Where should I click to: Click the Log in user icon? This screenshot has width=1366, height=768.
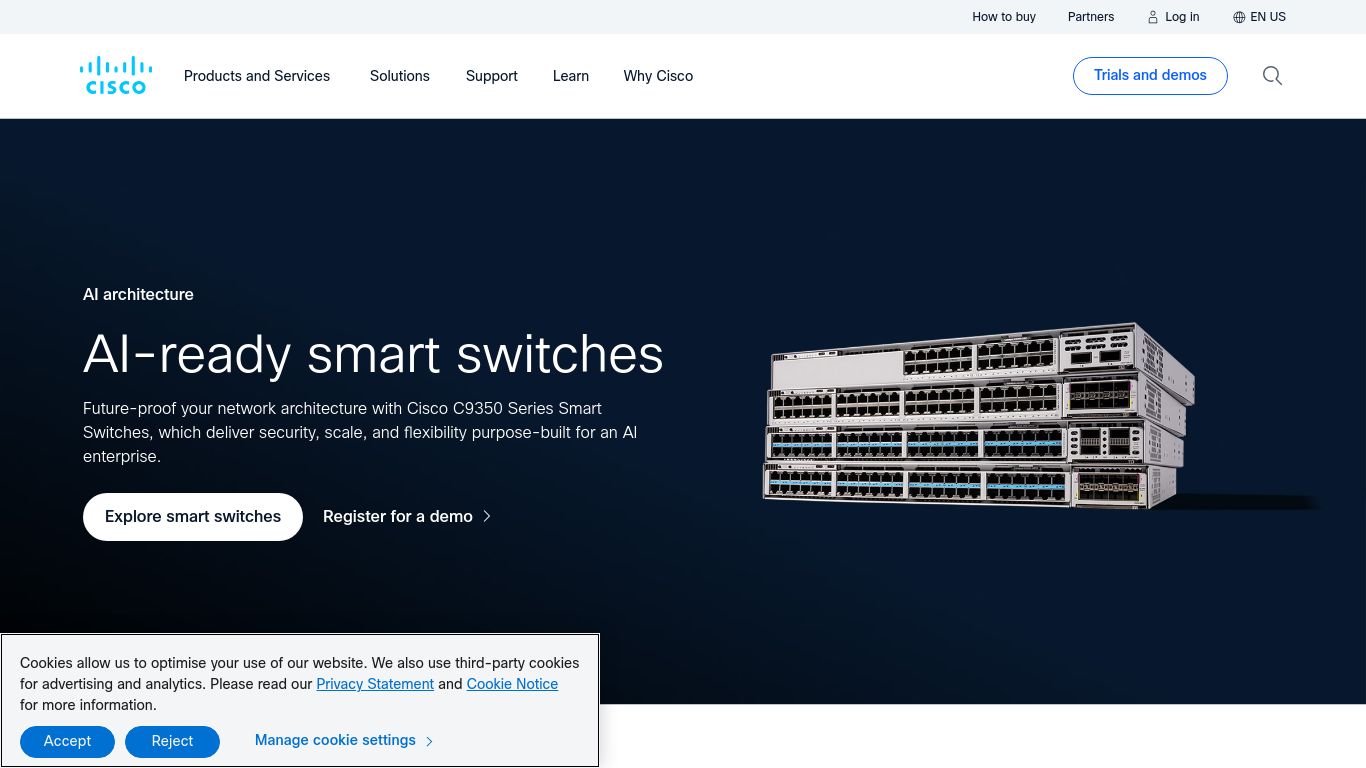click(1153, 17)
